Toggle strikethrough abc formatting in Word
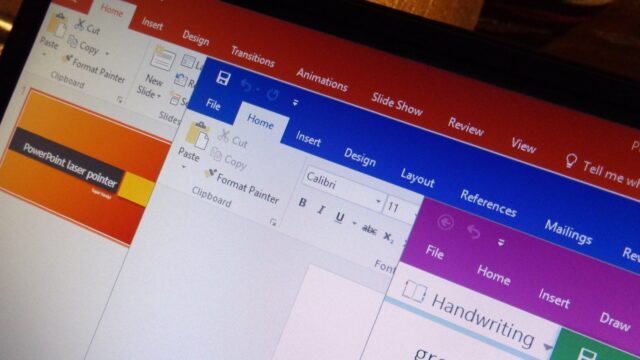640x360 pixels. [369, 230]
